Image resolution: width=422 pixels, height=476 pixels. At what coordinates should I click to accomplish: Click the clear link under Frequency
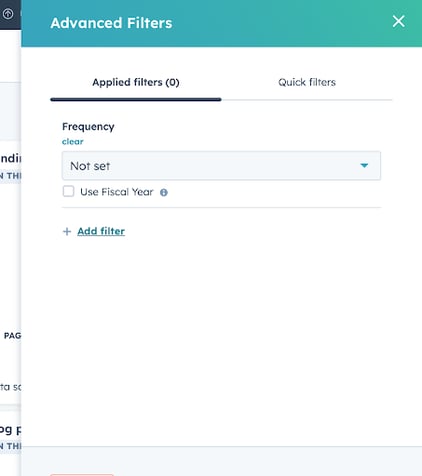[x=73, y=142]
